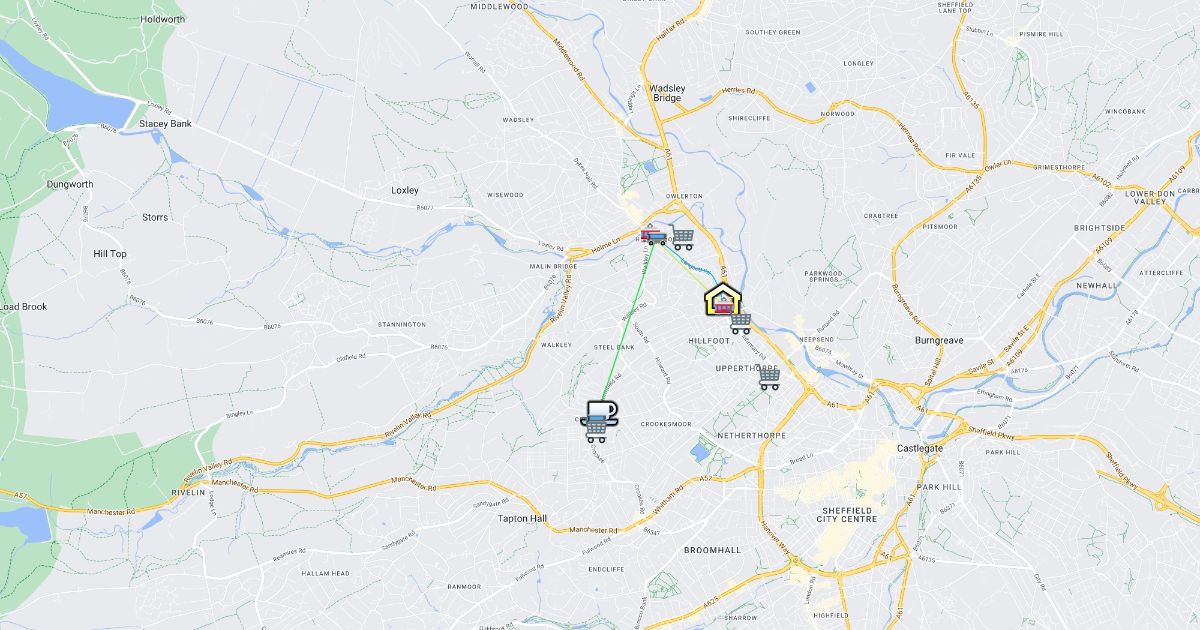Click the Hillfoot neighbourhood label
This screenshot has height=630, width=1200.
(709, 341)
